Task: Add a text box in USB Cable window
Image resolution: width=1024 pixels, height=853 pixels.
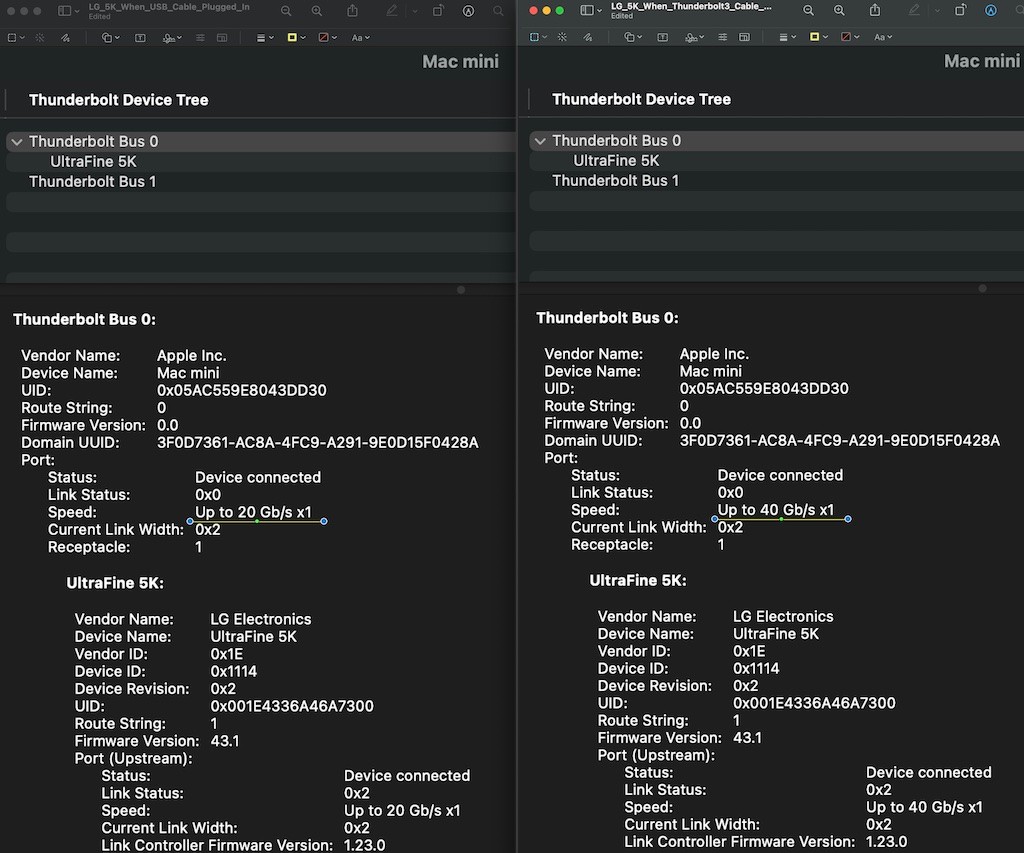Action: (140, 38)
